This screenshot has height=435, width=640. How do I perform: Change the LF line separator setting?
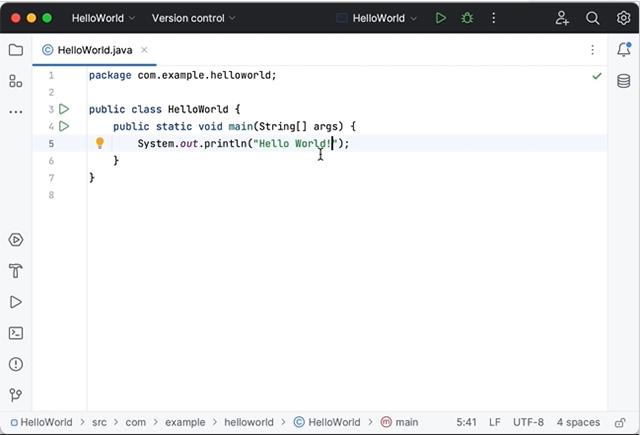click(x=494, y=422)
